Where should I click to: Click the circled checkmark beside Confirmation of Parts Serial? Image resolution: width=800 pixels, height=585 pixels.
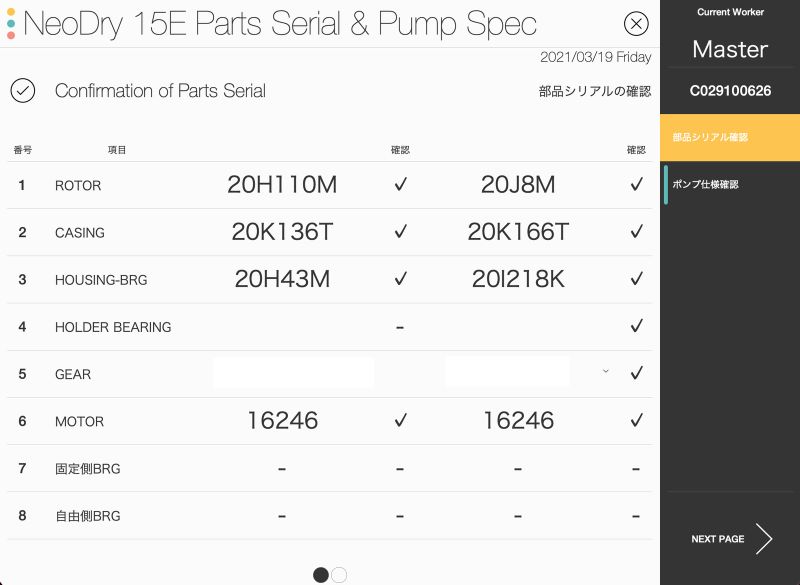(x=22, y=91)
